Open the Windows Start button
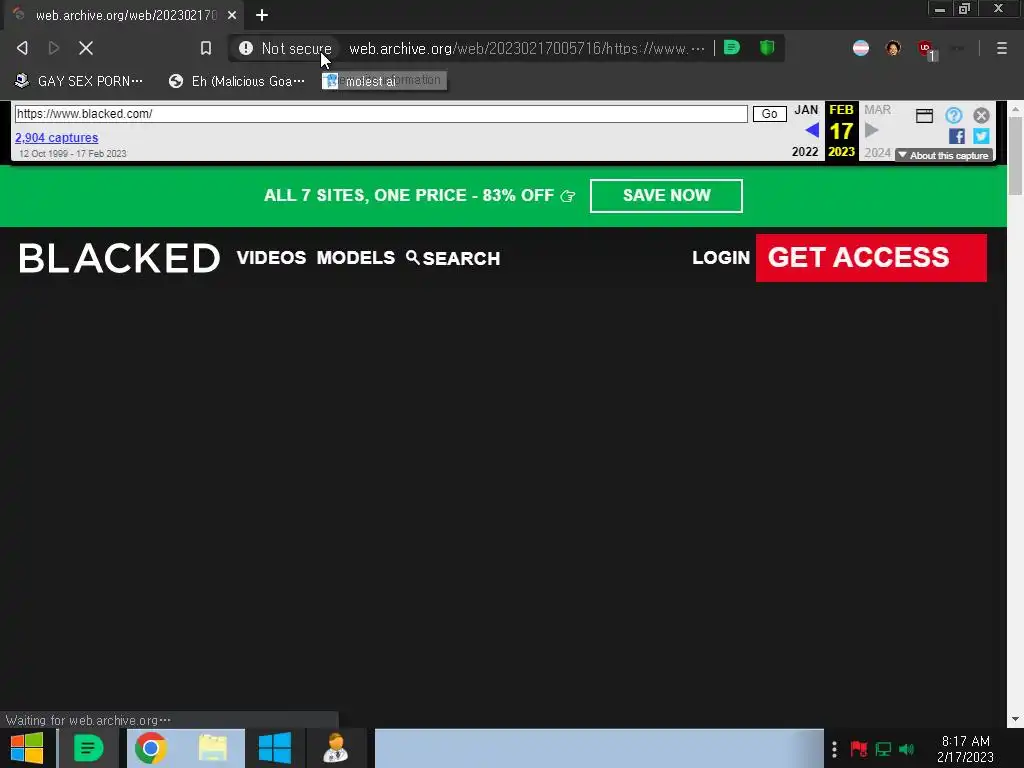1024x768 pixels. click(27, 748)
